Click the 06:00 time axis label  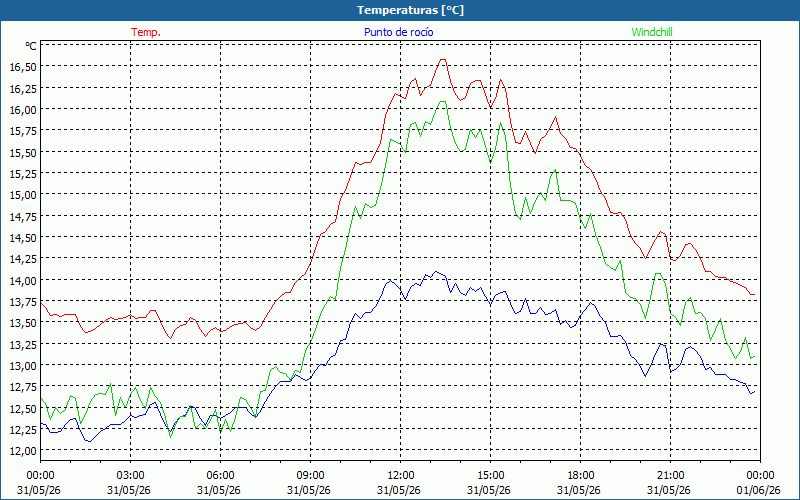(x=220, y=476)
